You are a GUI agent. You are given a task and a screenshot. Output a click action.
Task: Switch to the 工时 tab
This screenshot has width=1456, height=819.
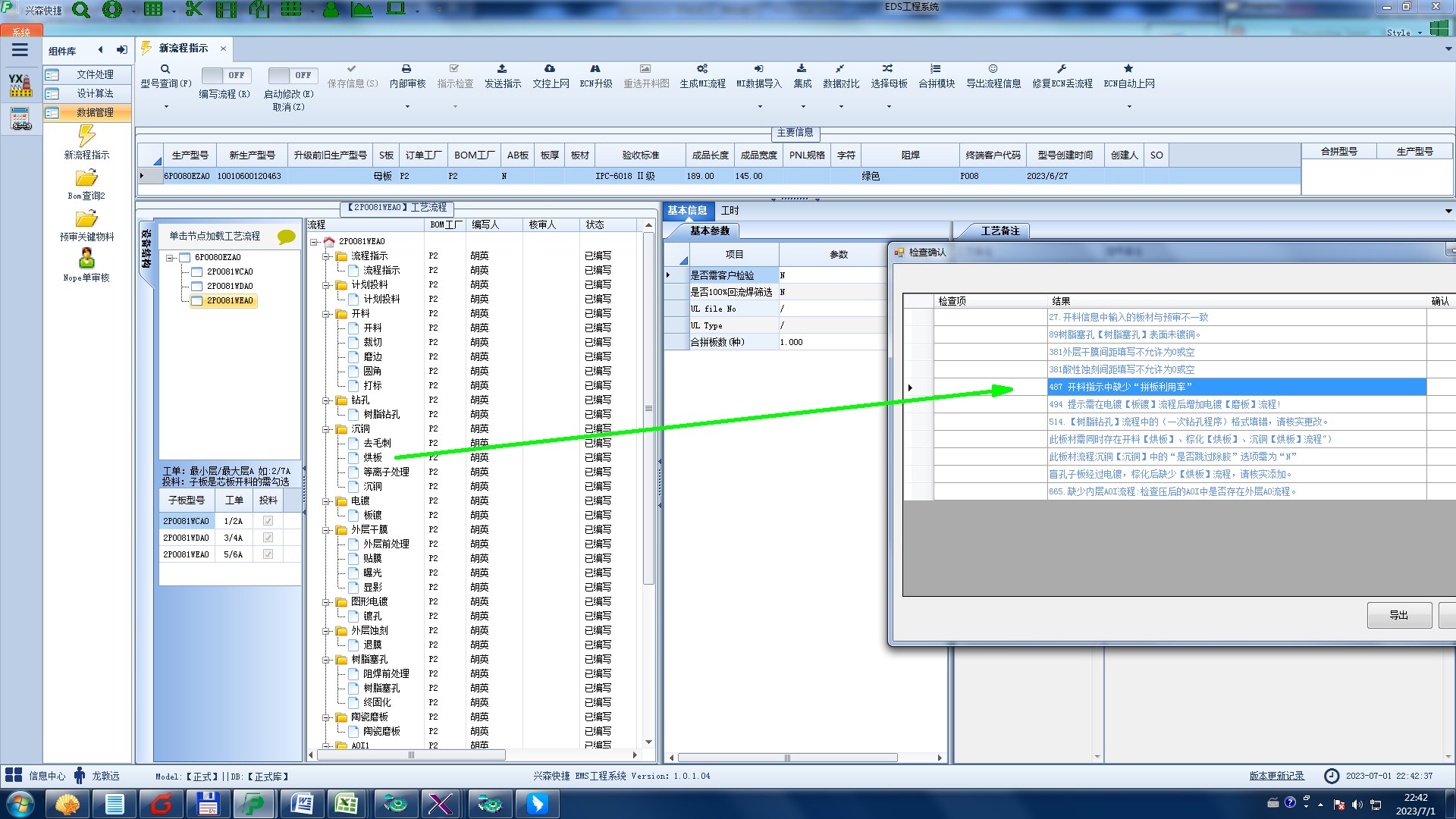pos(730,211)
